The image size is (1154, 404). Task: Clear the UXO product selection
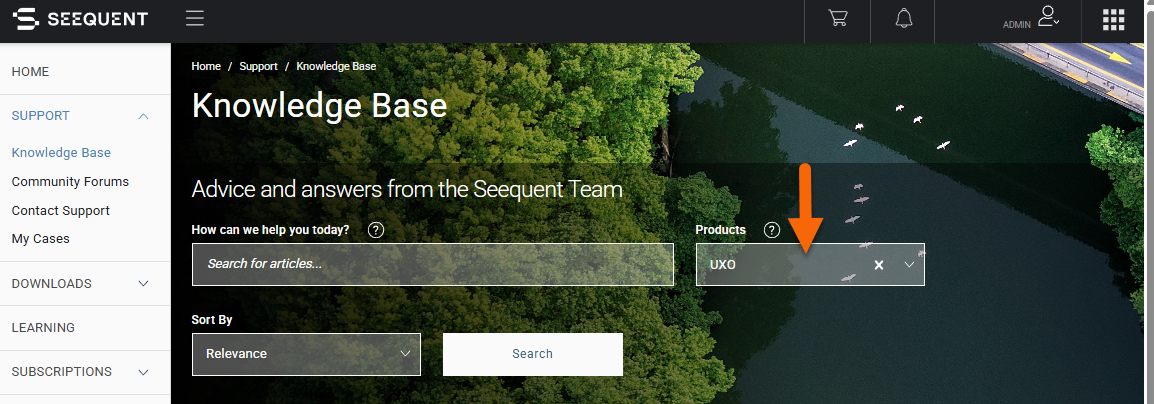[879, 265]
